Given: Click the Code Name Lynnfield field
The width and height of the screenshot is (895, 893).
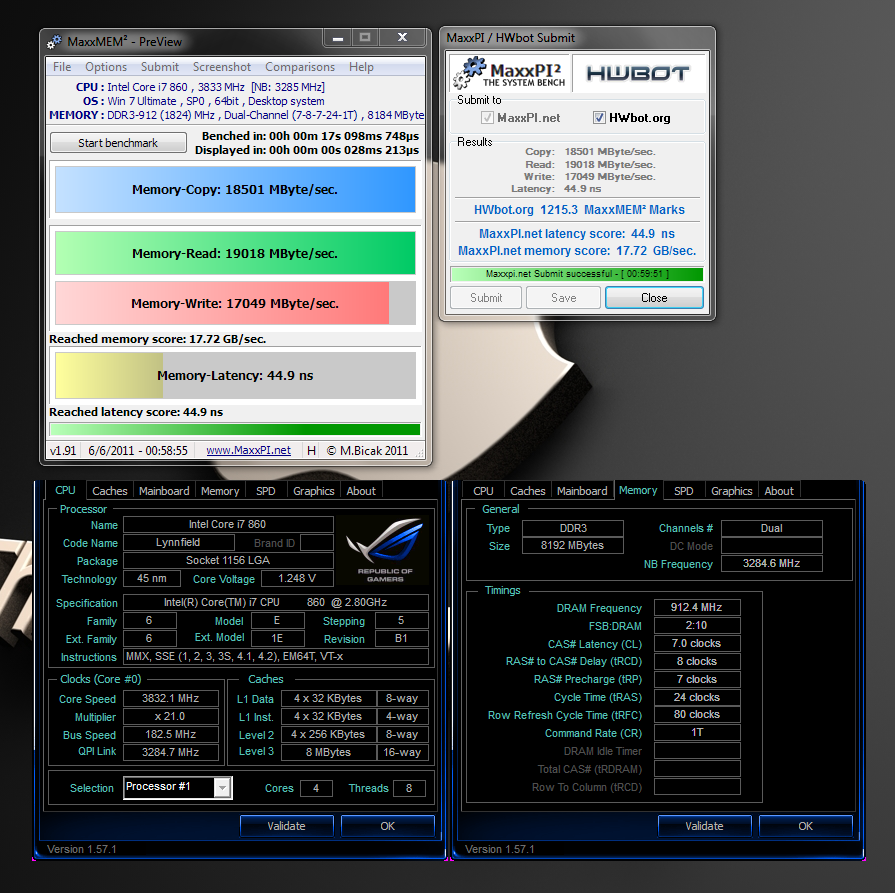Looking at the screenshot, I should click(178, 542).
